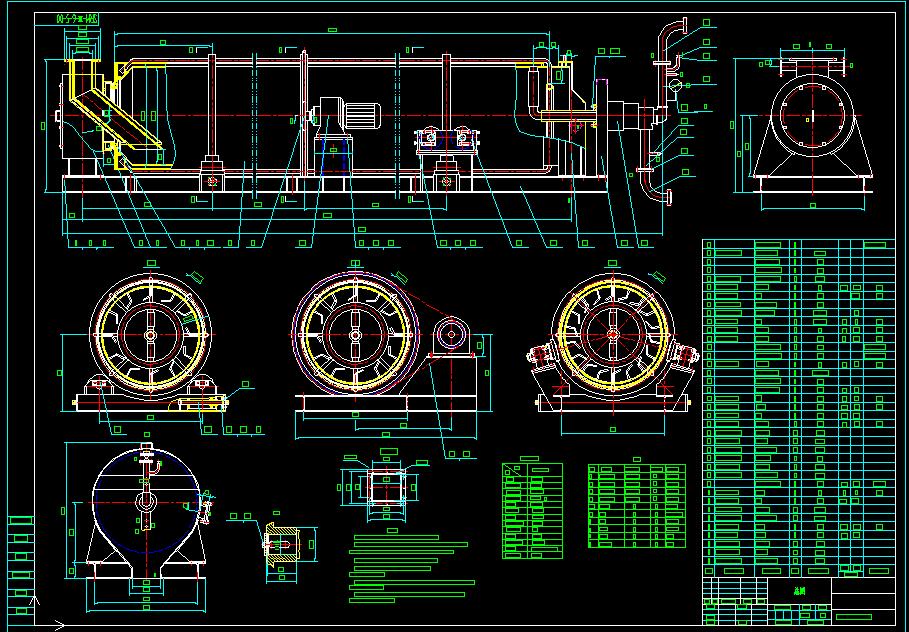Click the title block's center title text
The height and width of the screenshot is (632, 909).
799,591
